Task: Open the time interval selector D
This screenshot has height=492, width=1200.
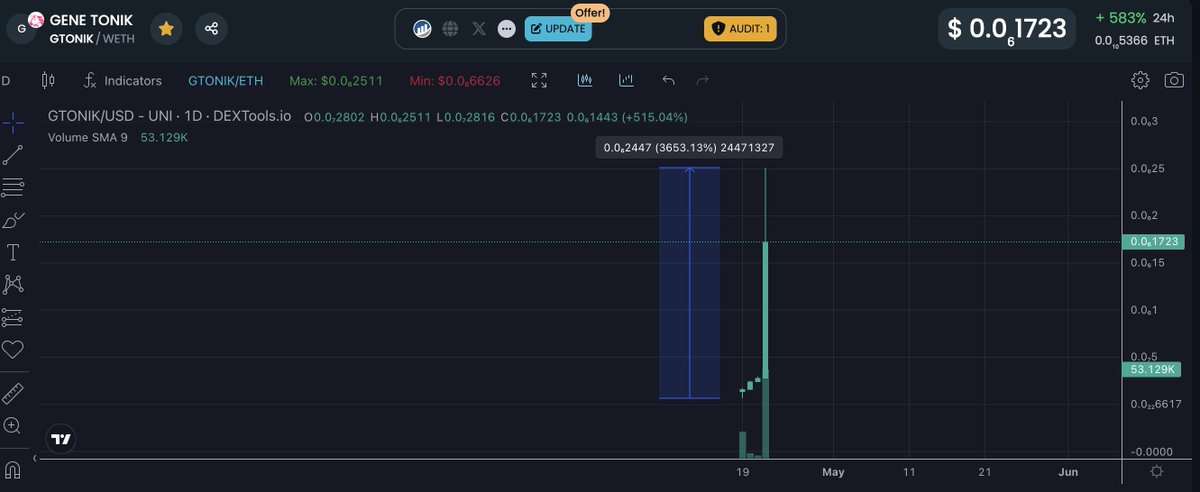Action: coord(6,81)
